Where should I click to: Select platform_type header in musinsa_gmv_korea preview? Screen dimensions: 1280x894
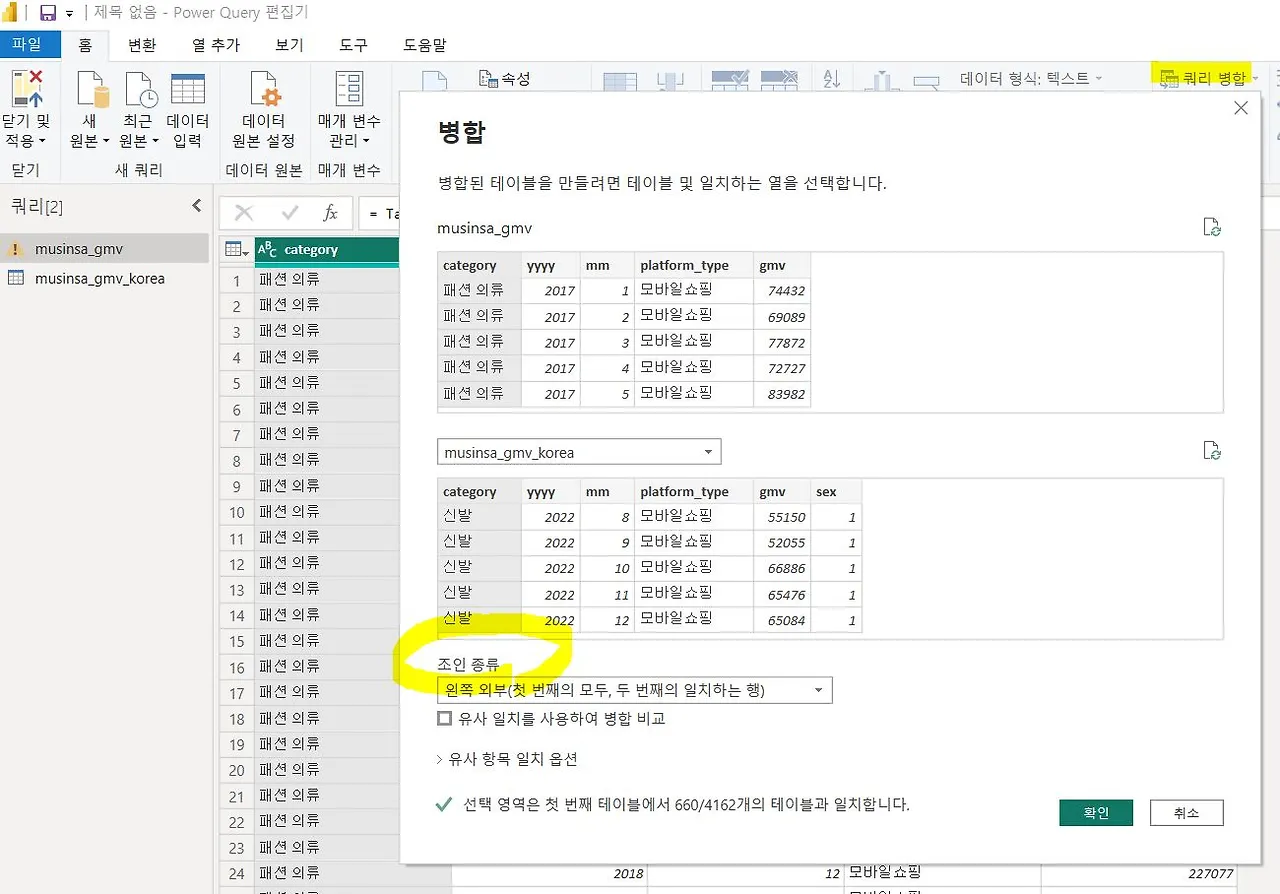click(694, 491)
